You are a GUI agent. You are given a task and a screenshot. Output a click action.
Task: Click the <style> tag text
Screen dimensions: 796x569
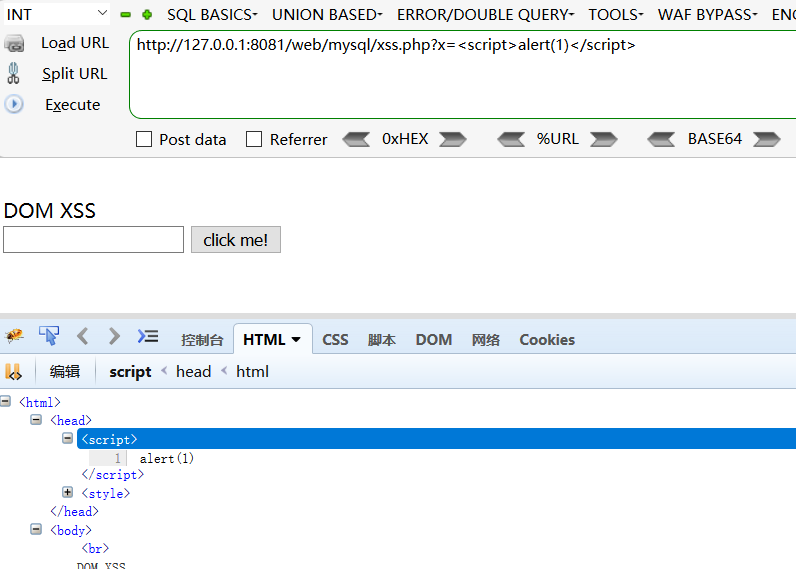[x=106, y=493]
